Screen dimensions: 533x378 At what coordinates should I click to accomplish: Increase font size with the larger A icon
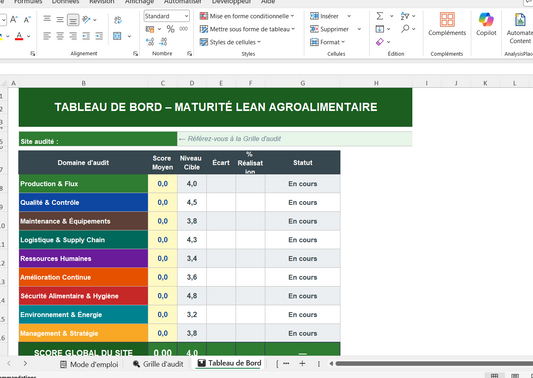[14, 19]
